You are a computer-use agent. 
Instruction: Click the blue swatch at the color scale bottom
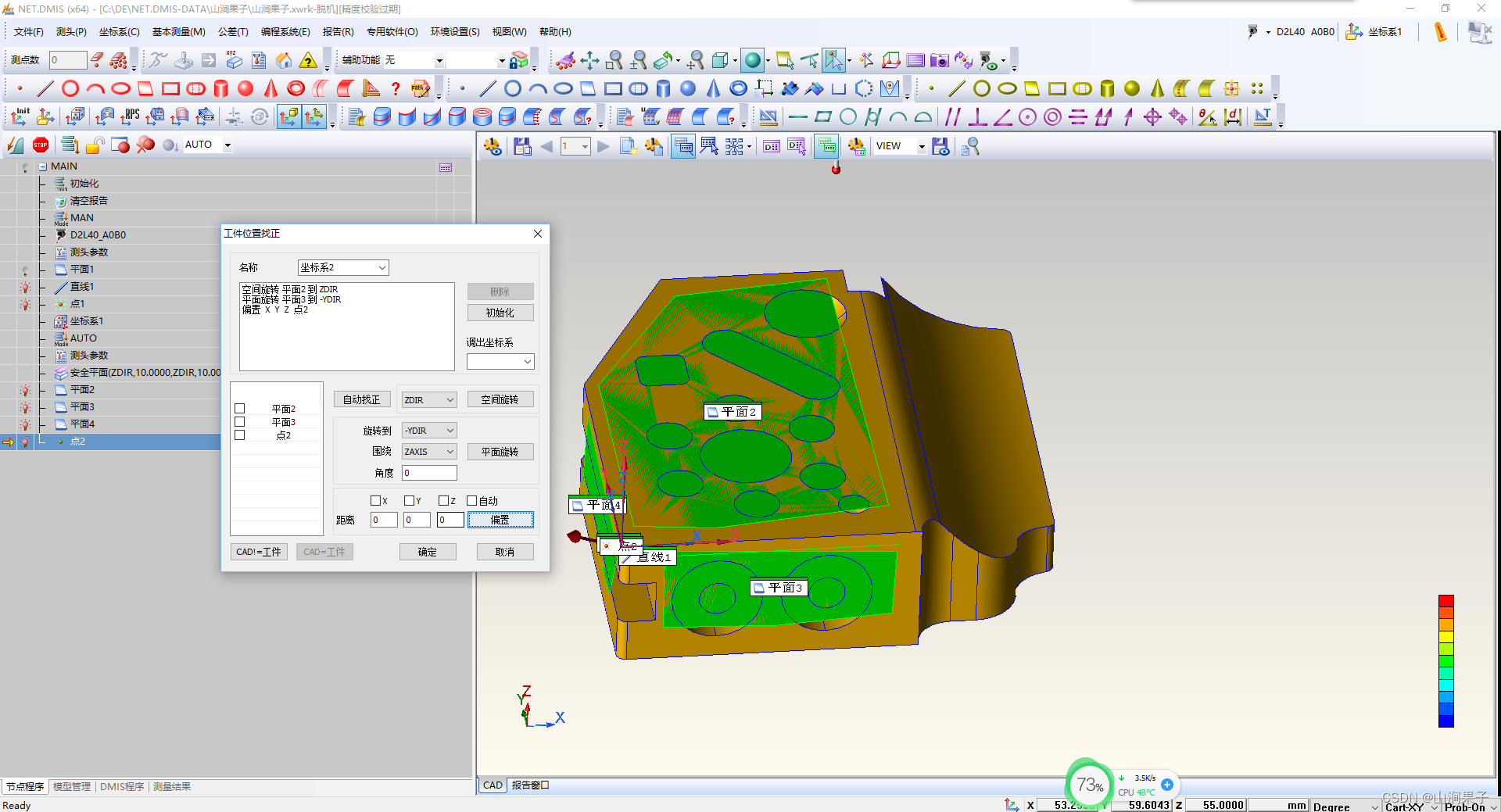(1446, 721)
